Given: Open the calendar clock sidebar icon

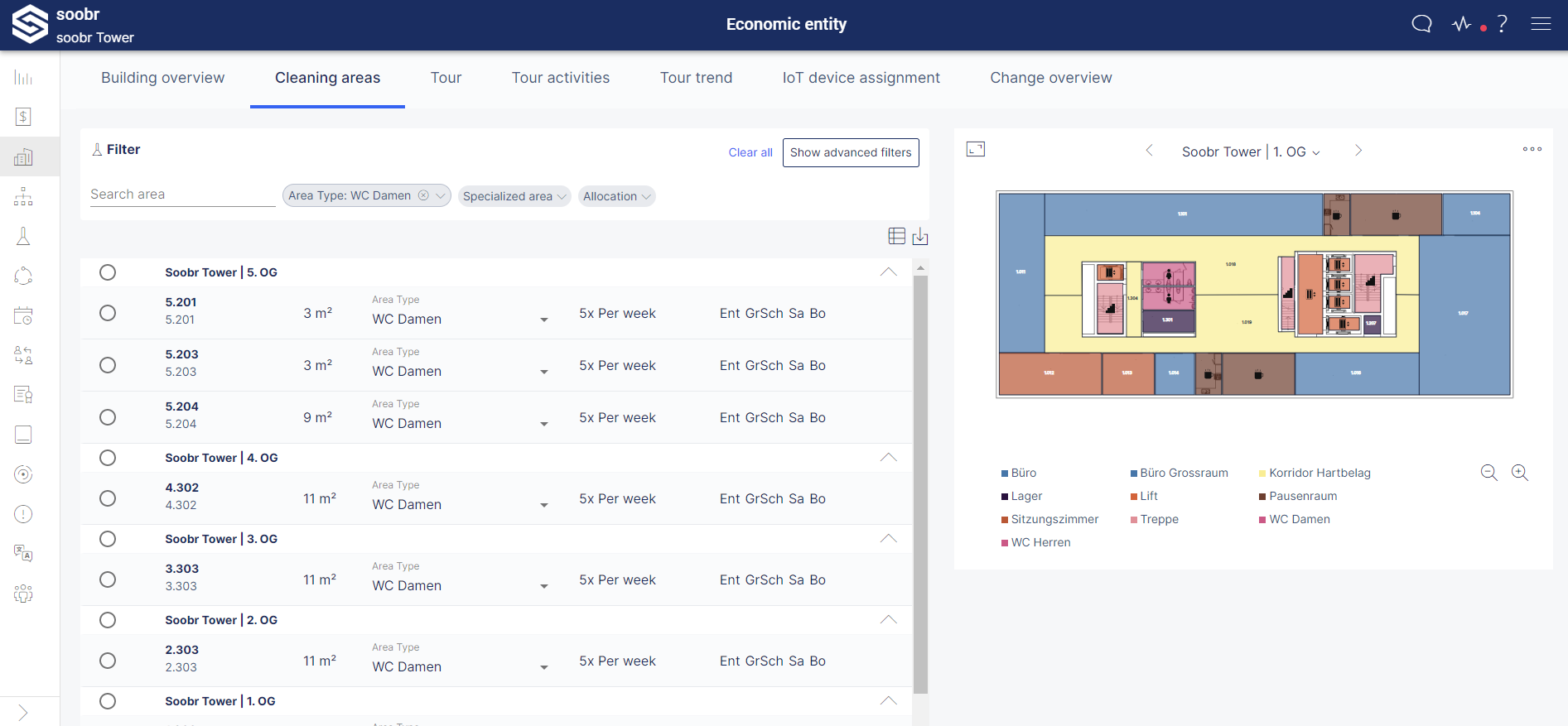Looking at the screenshot, I should click(x=23, y=315).
